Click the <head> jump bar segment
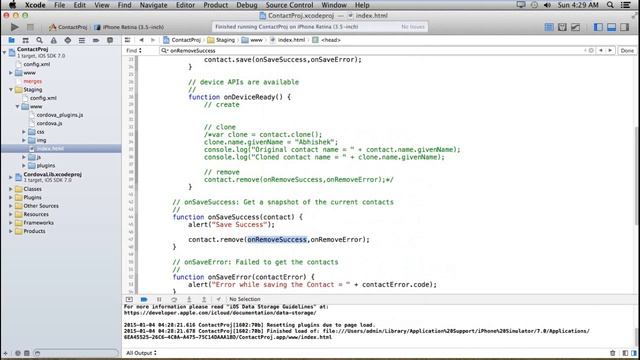 [327, 40]
